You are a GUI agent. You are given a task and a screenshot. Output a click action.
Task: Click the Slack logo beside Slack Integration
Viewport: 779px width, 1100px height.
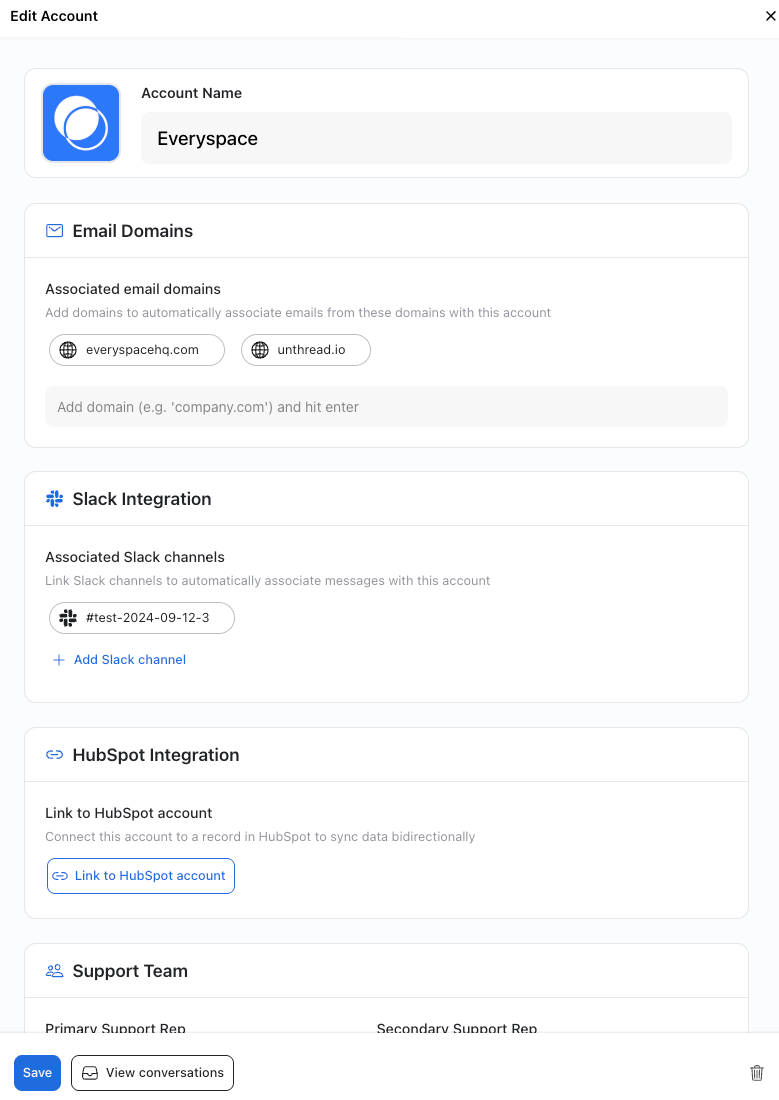(55, 499)
